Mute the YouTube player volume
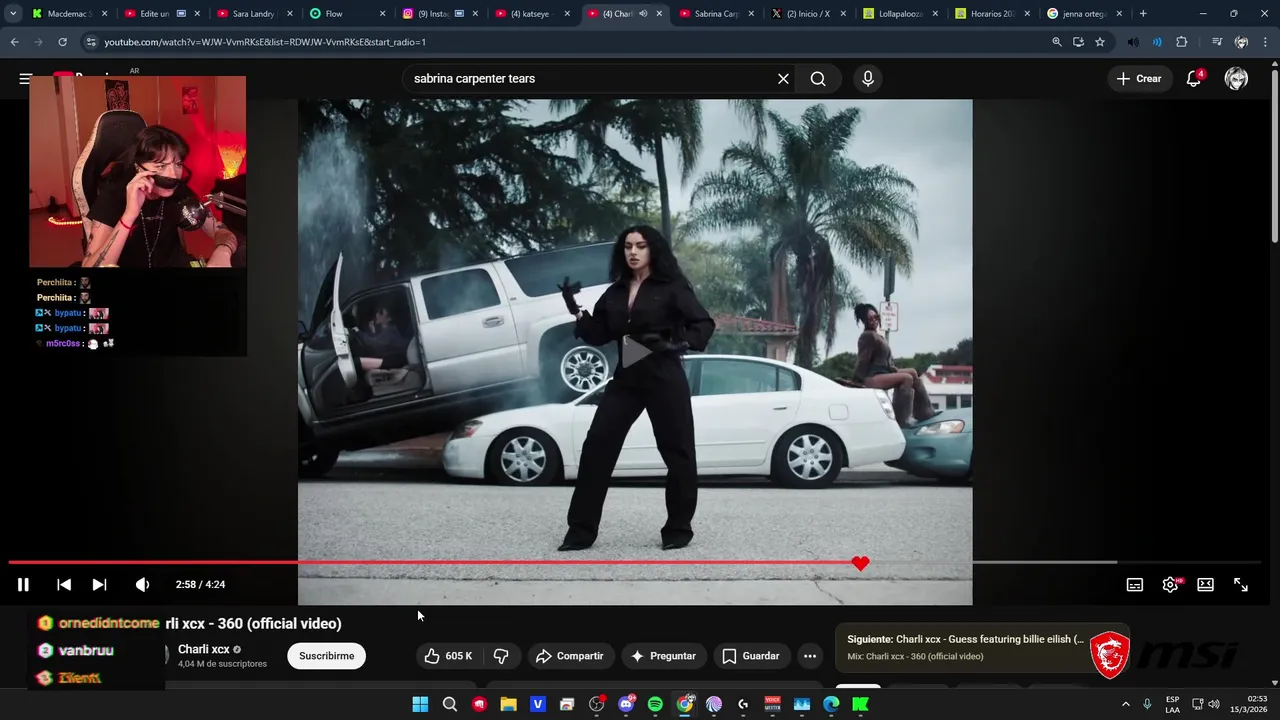Image resolution: width=1280 pixels, height=720 pixels. tap(142, 585)
